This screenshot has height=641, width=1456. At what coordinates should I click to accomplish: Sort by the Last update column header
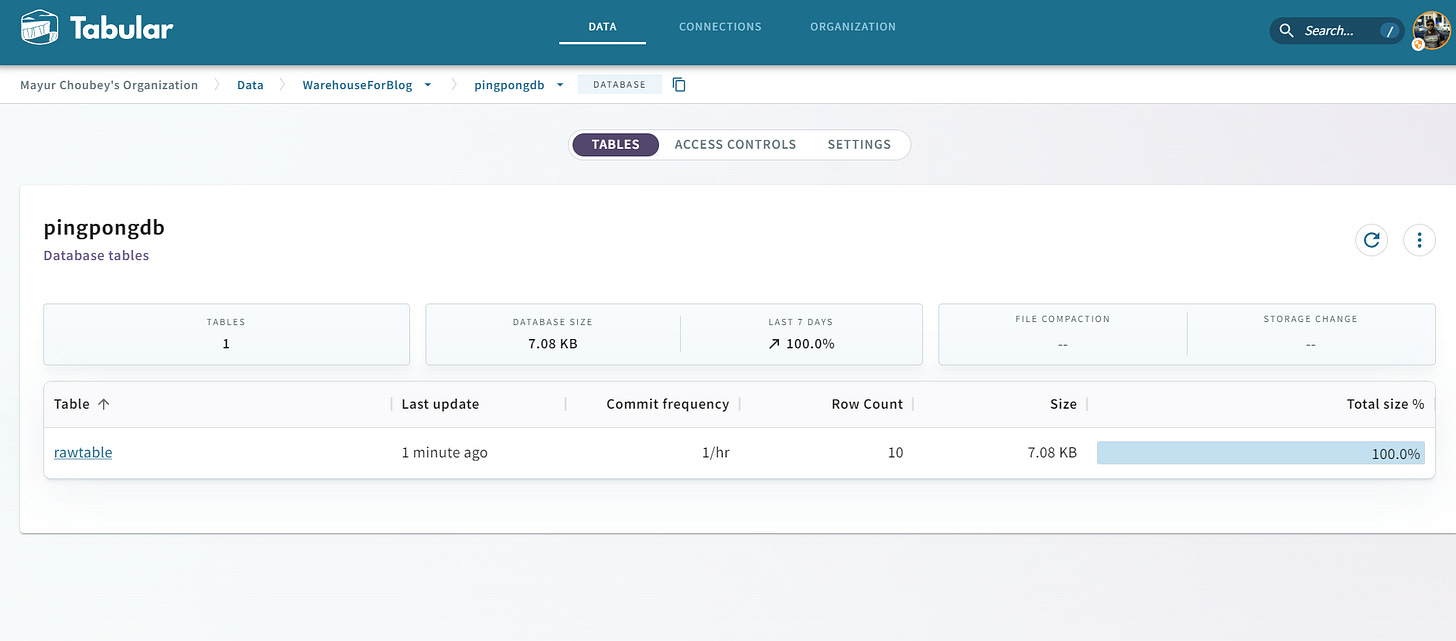coord(440,404)
